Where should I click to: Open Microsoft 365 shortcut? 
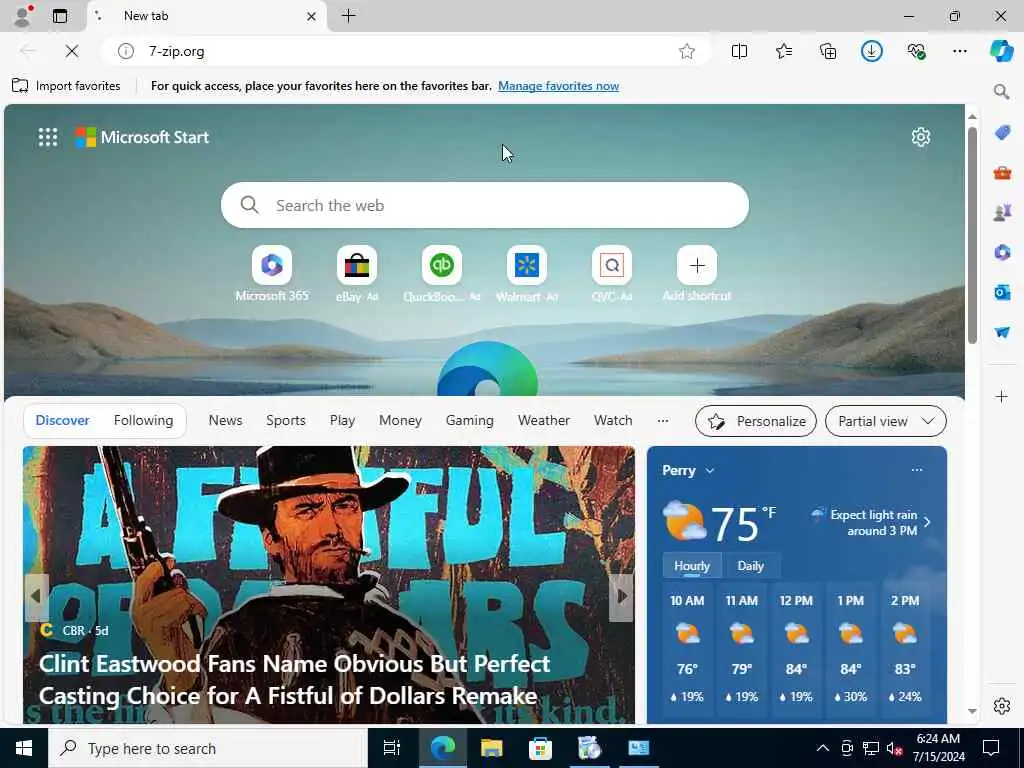click(x=272, y=274)
